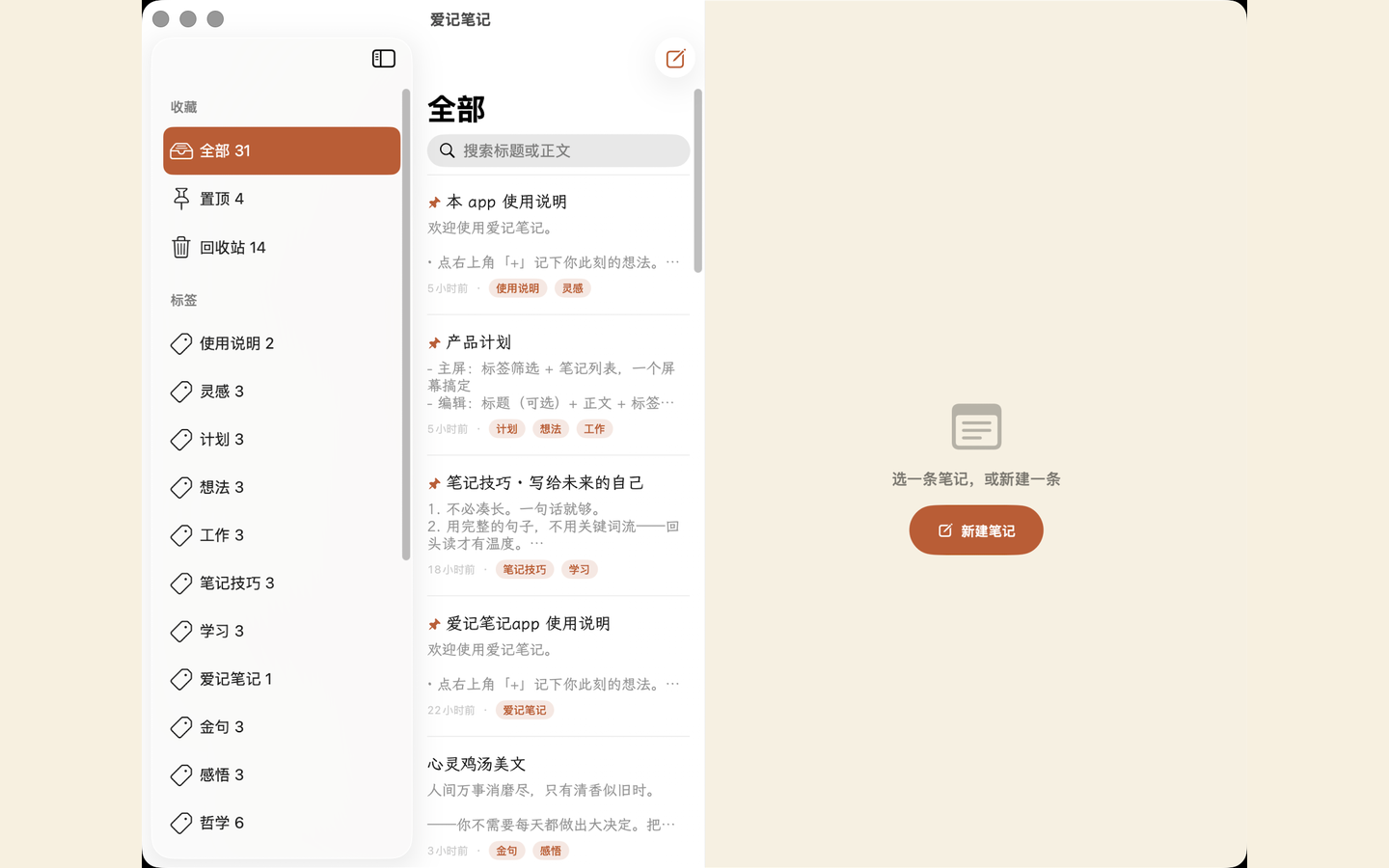This screenshot has height=868, width=1389.
Task: Click the 新建笔记 button
Action: tap(976, 530)
